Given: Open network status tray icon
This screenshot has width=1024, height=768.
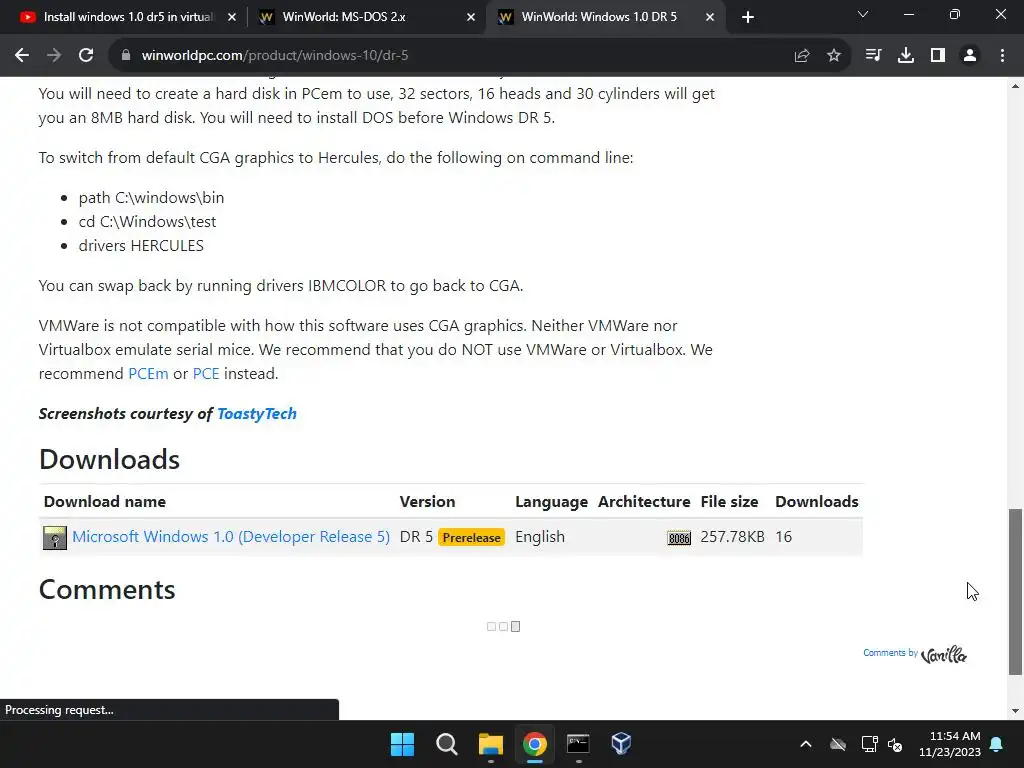Looking at the screenshot, I should click(869, 744).
